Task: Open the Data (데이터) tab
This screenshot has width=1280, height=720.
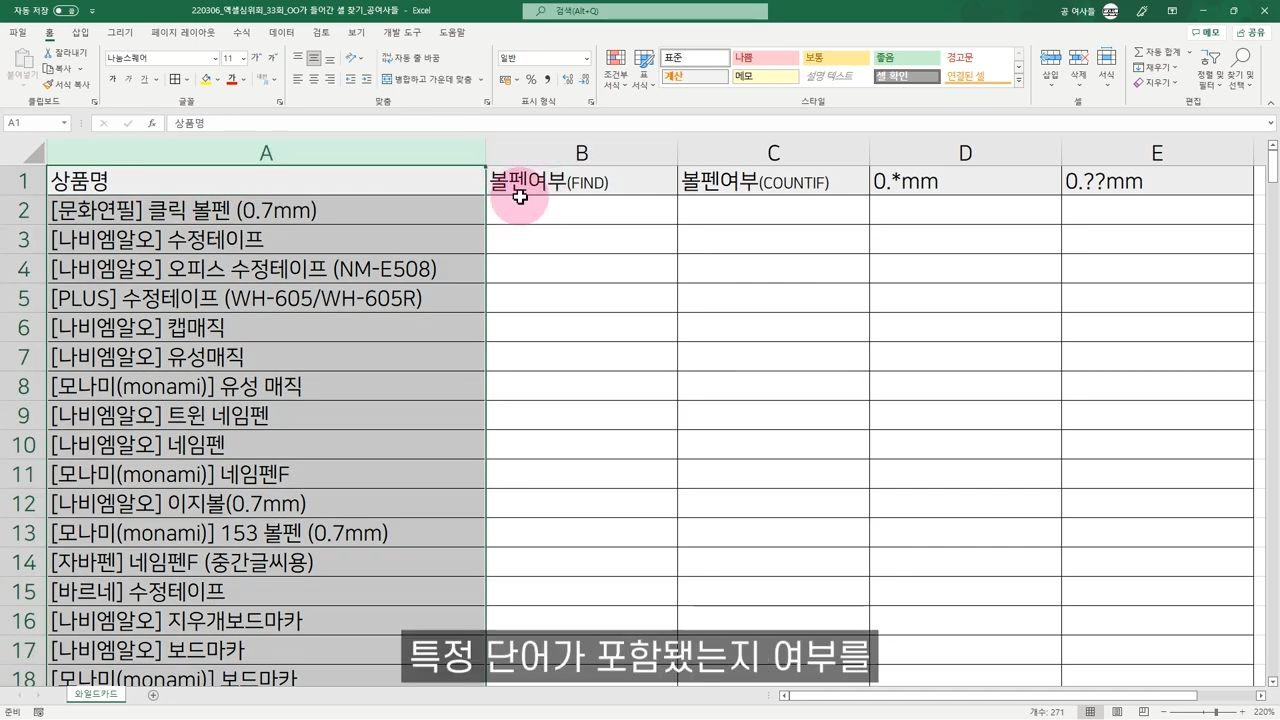Action: pos(282,32)
